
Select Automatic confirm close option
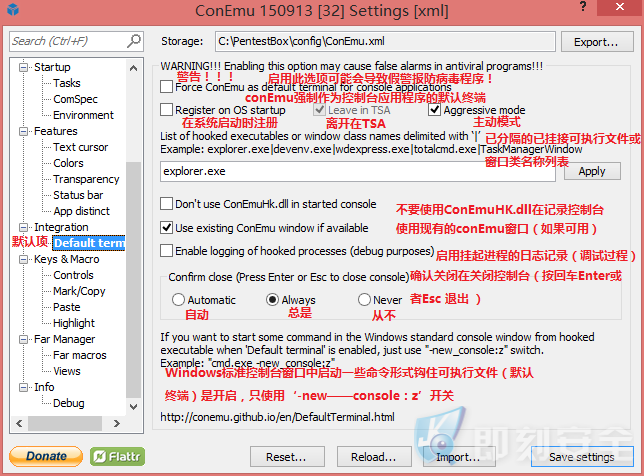(x=178, y=299)
